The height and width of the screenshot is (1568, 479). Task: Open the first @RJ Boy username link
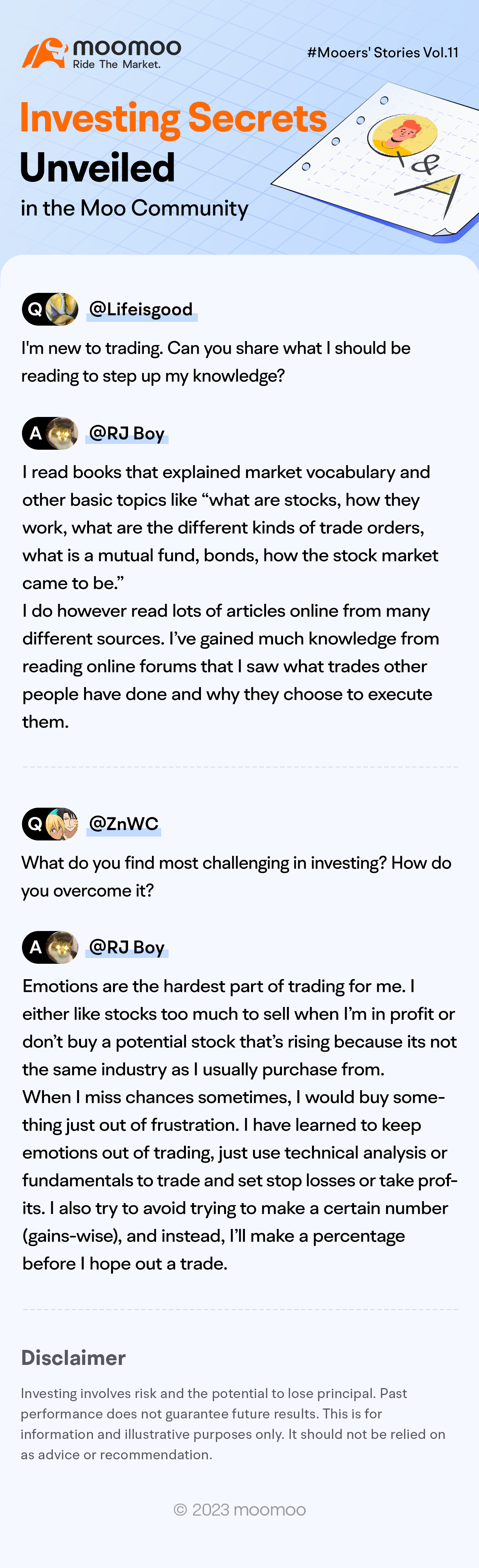coord(127,434)
